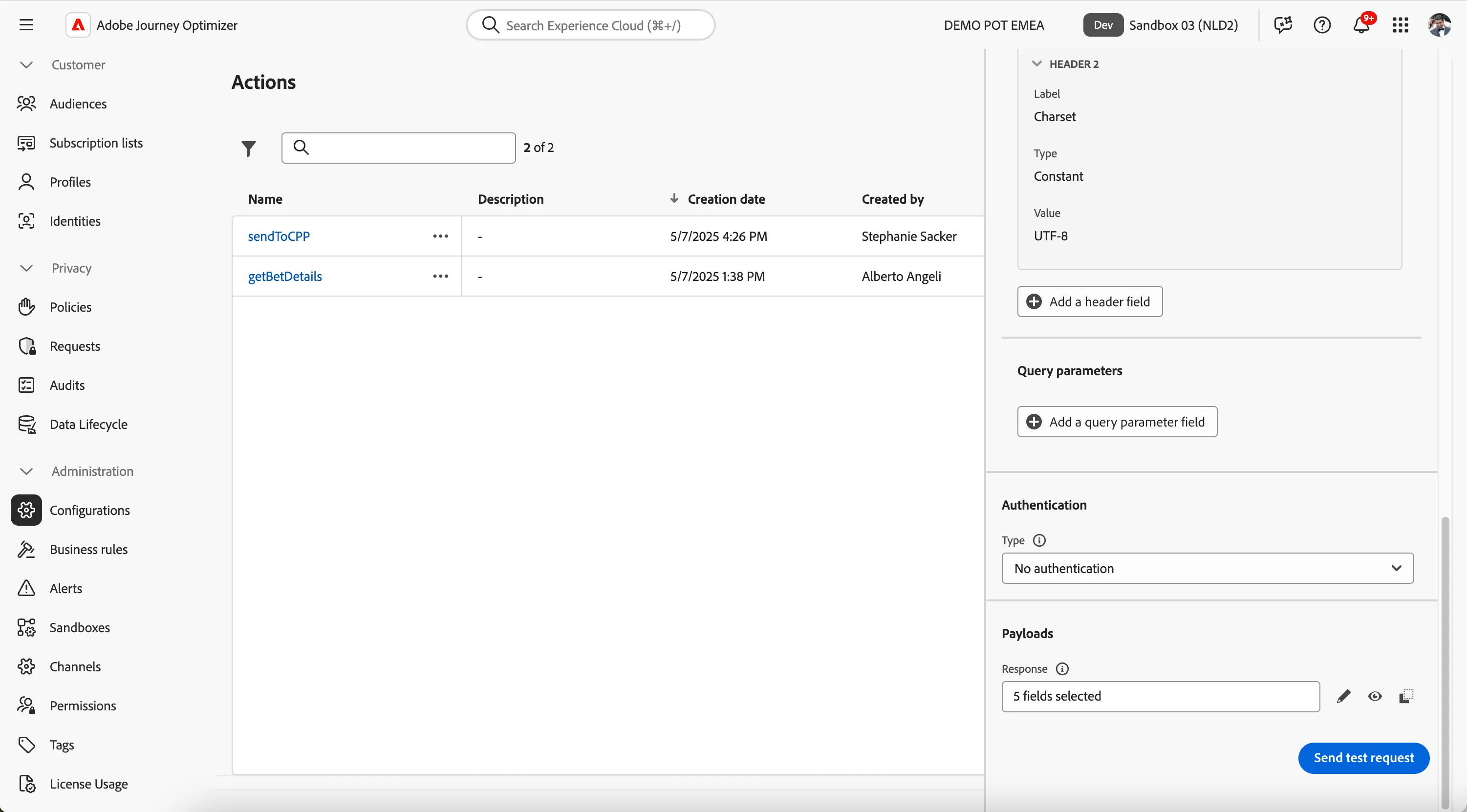This screenshot has height=812, width=1467.
Task: Open the sendToCPP more options menu
Action: (x=440, y=236)
